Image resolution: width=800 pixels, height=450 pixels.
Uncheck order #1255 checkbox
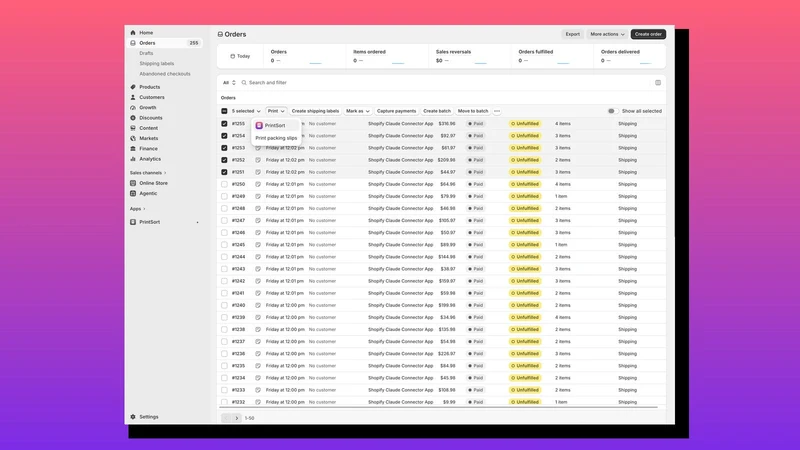point(224,123)
